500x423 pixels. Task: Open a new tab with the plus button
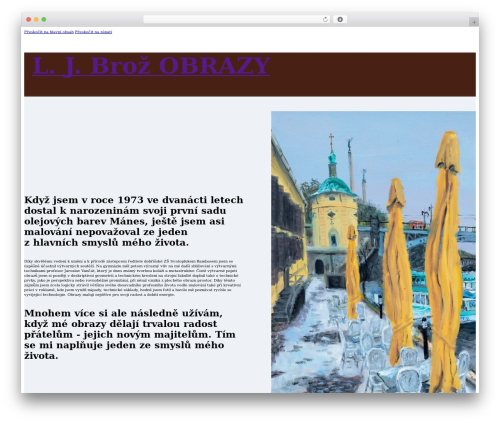(474, 22)
